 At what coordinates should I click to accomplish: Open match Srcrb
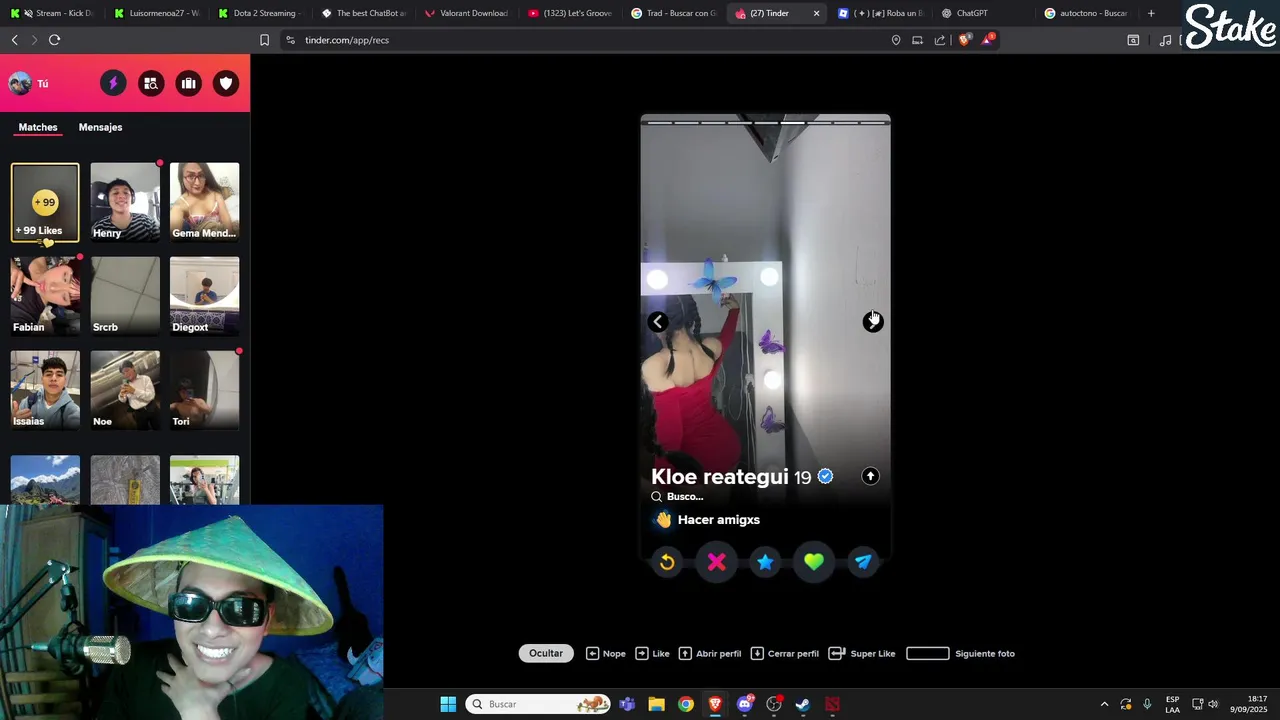[125, 295]
